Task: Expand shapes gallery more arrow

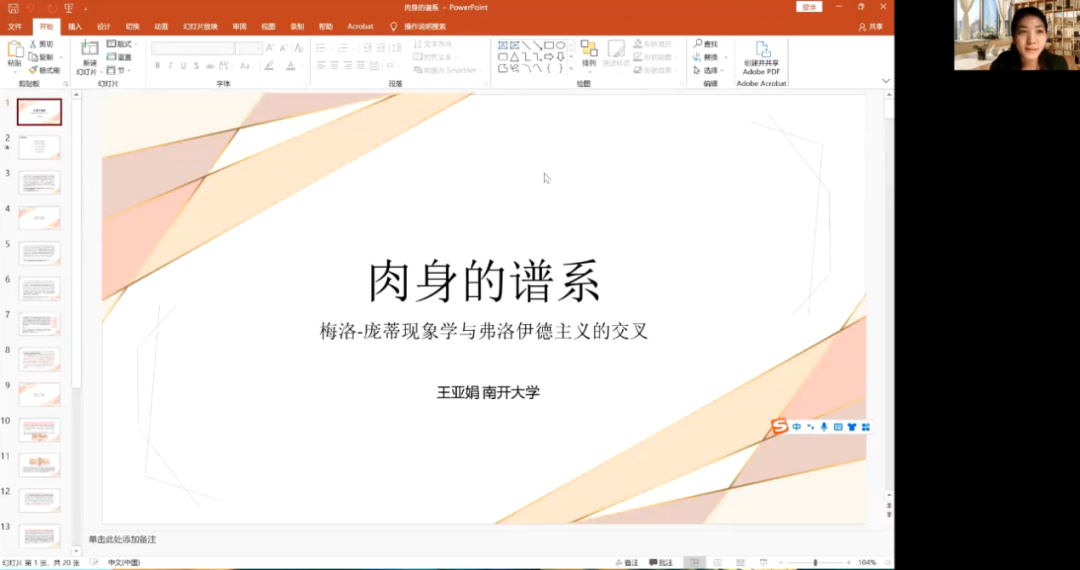Action: pyautogui.click(x=571, y=68)
